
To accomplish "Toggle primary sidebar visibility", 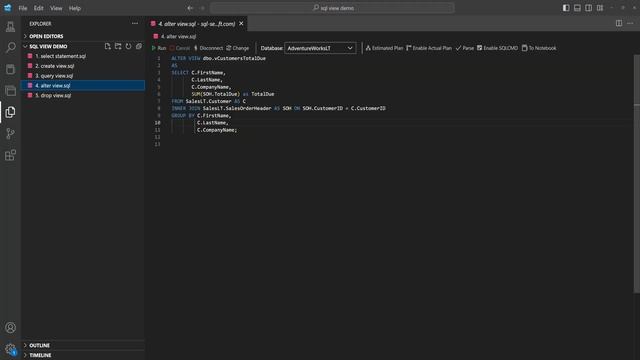I will [x=566, y=8].
